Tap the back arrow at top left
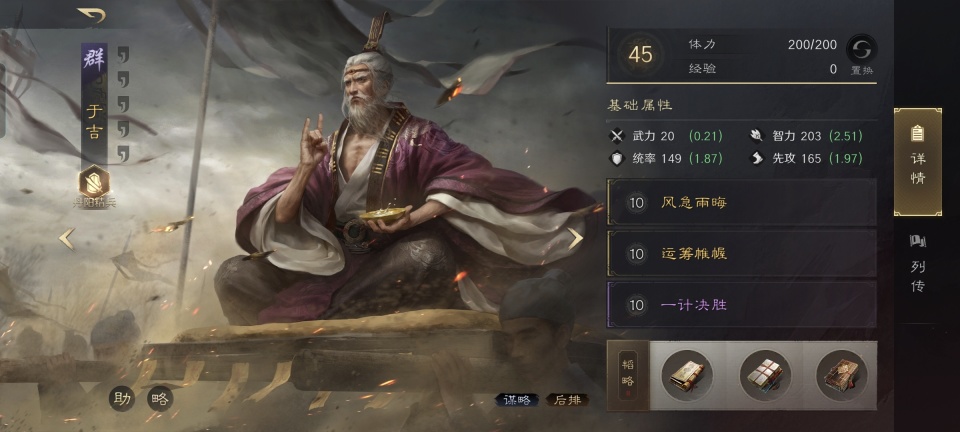This screenshot has width=960, height=432. [91, 15]
